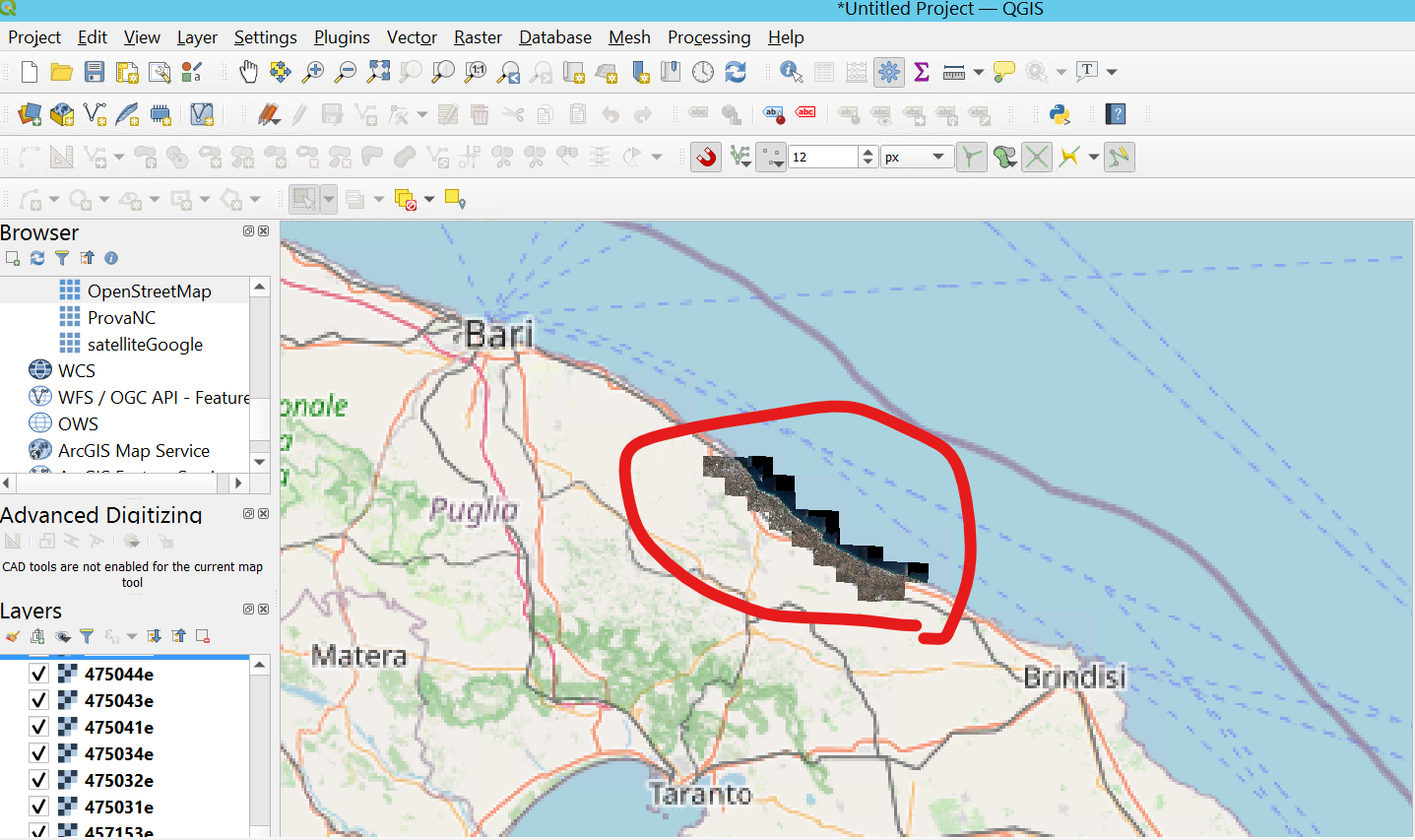Create a new project with the blank page icon
Image resolution: width=1415 pixels, height=840 pixels.
(x=30, y=72)
